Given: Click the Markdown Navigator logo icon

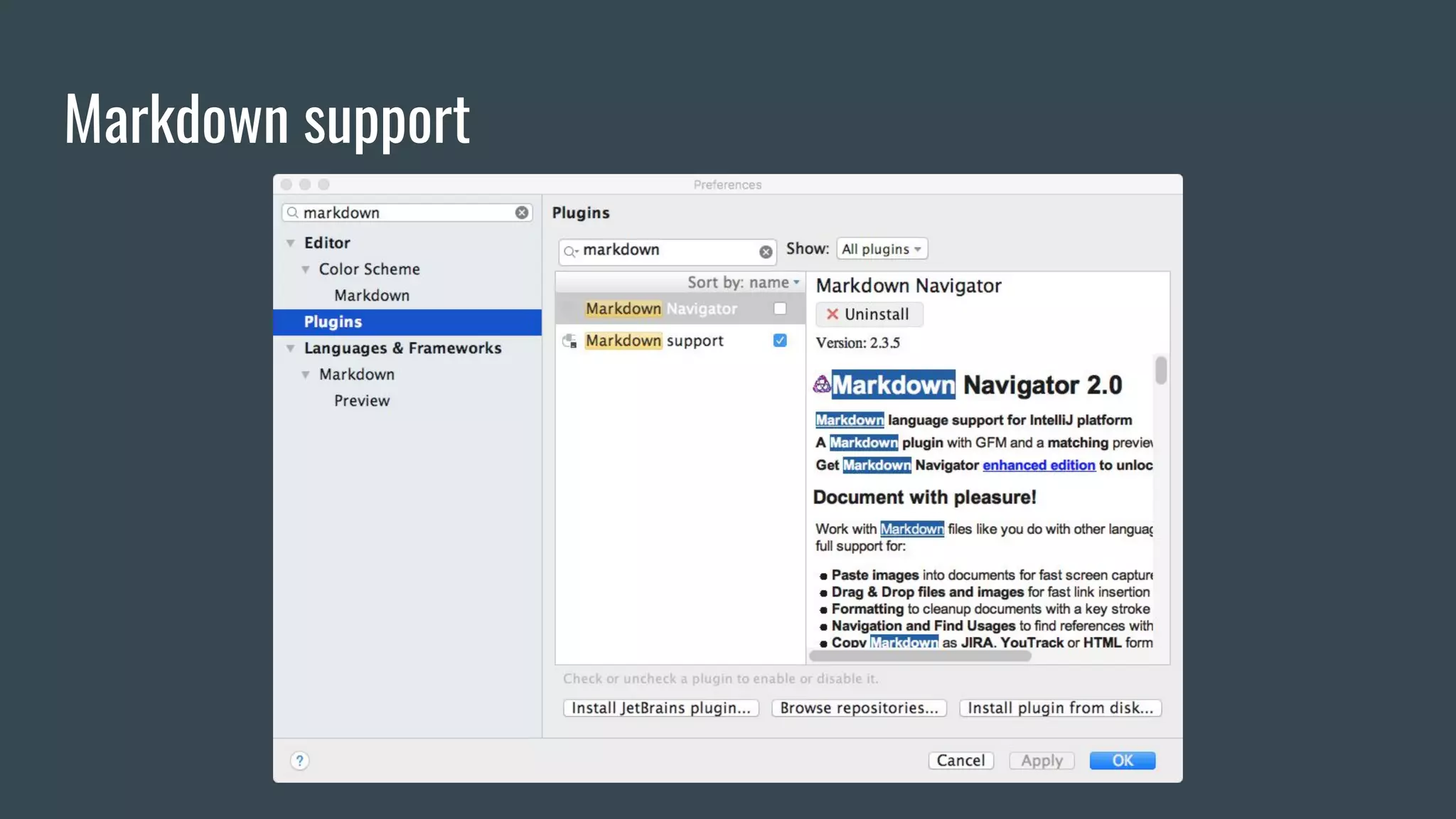Looking at the screenshot, I should pos(822,384).
